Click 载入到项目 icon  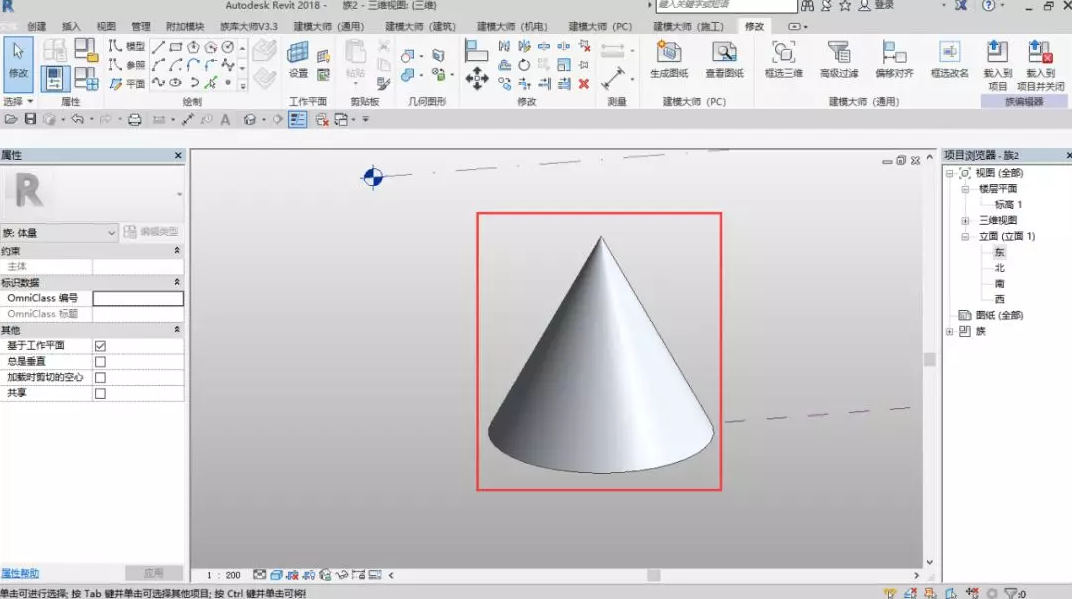(997, 53)
